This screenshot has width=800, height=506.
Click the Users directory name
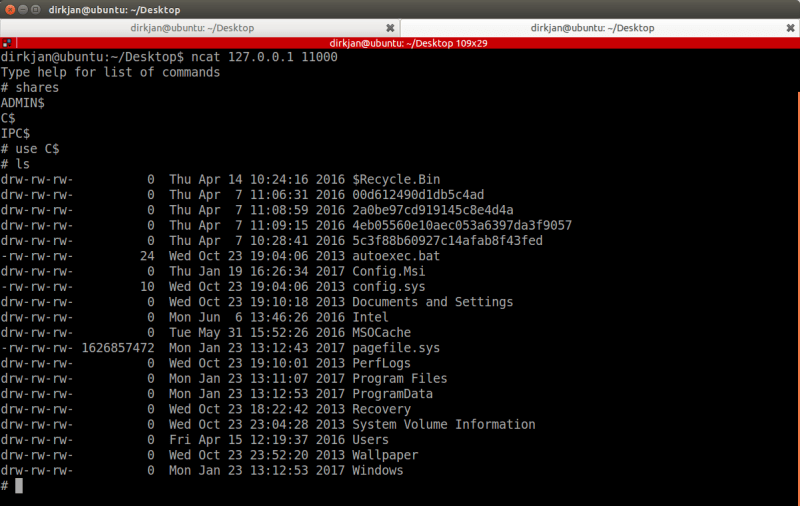tap(370, 440)
